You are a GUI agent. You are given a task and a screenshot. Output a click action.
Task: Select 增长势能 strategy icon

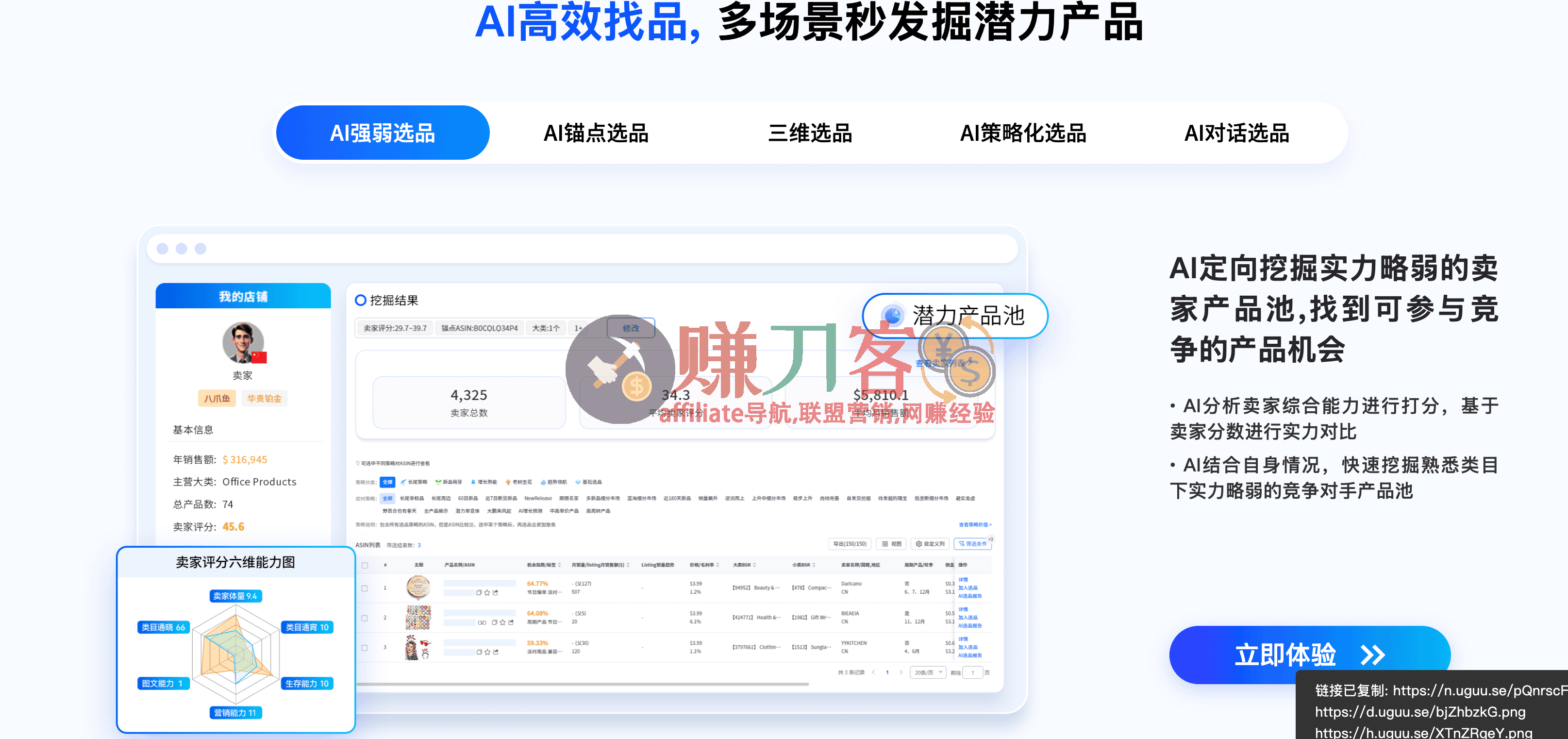pyautogui.click(x=484, y=482)
